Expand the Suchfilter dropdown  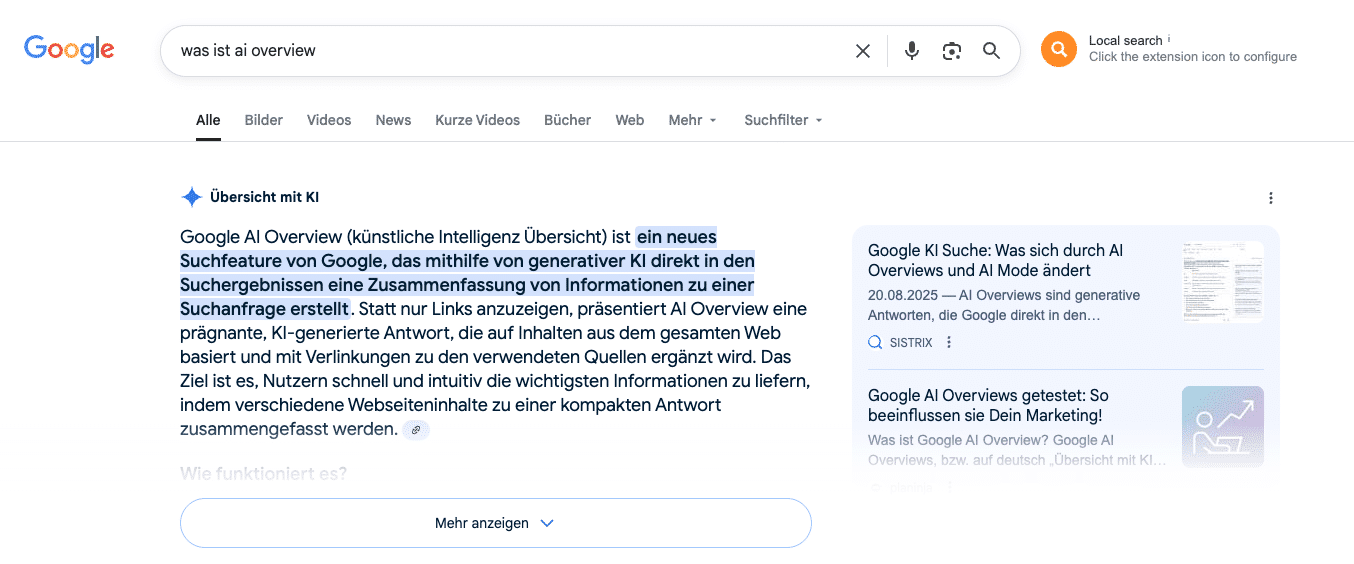pos(784,120)
